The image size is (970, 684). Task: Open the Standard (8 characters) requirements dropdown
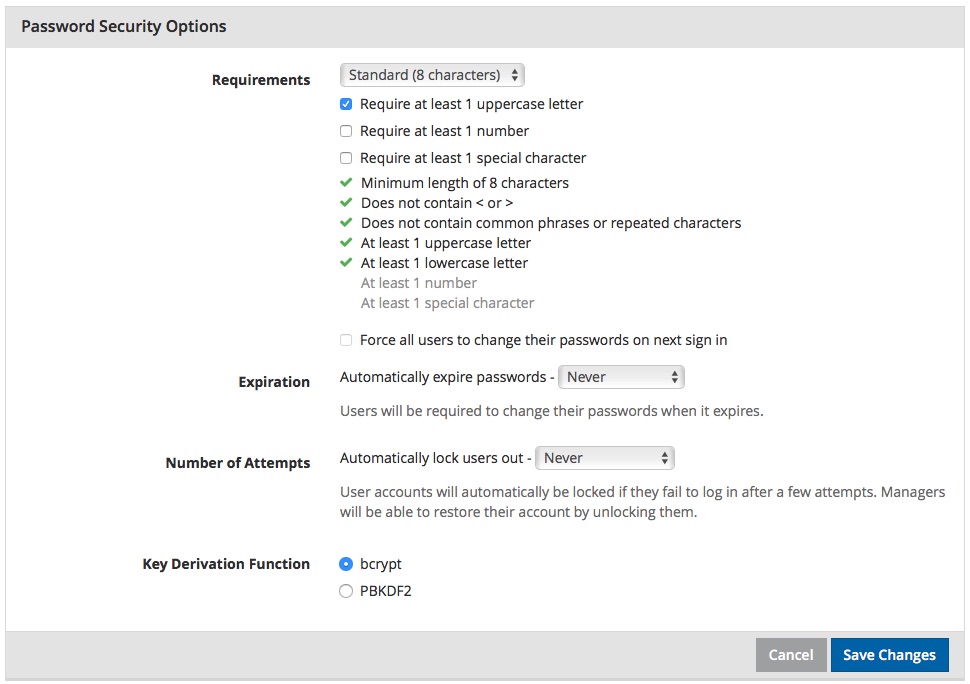[x=432, y=75]
